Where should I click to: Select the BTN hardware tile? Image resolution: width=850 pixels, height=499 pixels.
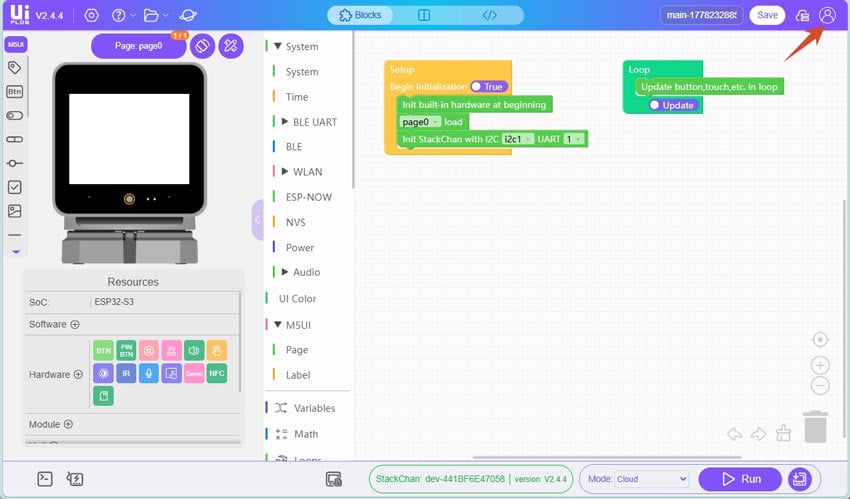(x=104, y=351)
